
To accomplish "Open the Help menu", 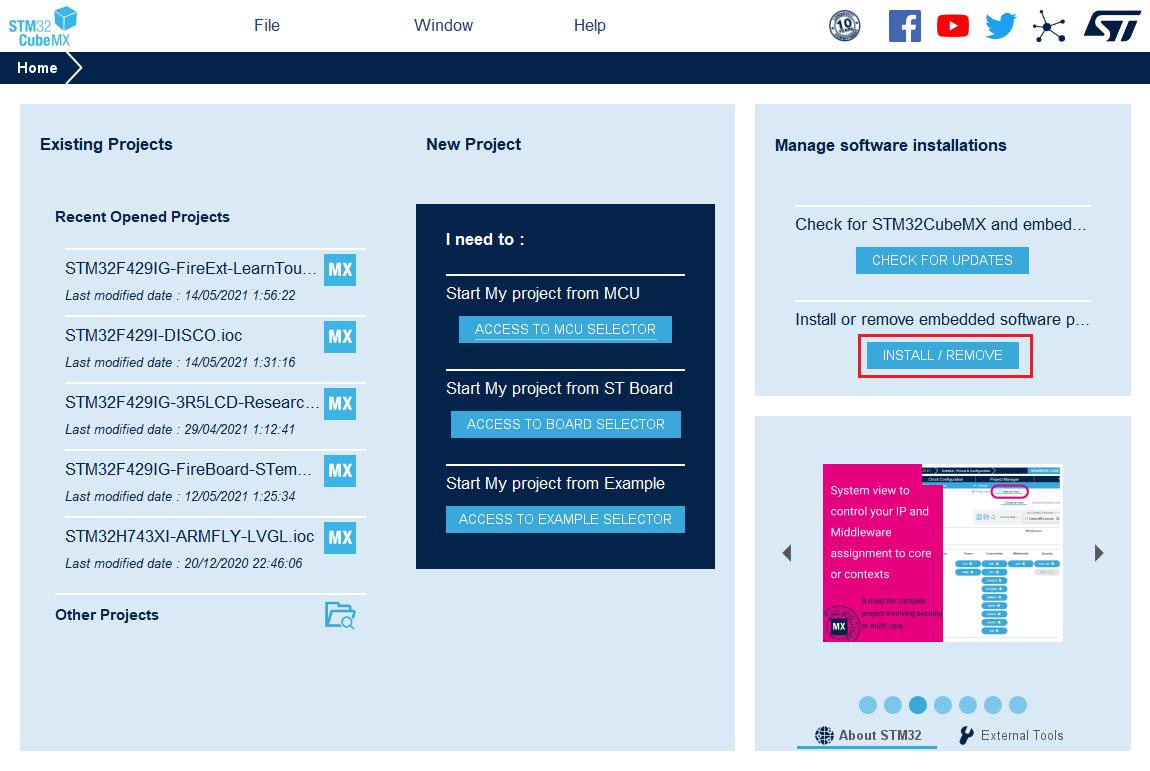I will click(590, 26).
